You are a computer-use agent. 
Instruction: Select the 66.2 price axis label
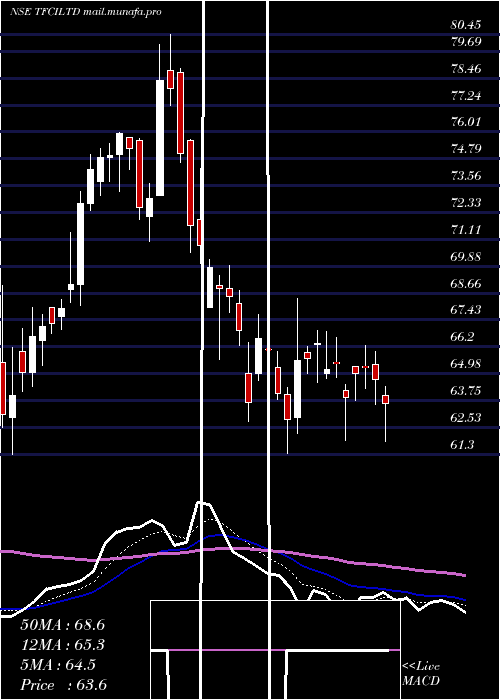[x=462, y=337]
